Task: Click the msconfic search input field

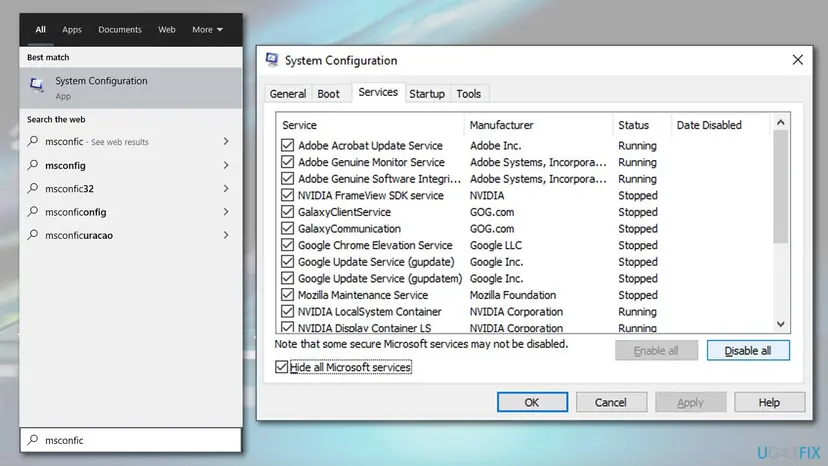Action: pyautogui.click(x=131, y=440)
